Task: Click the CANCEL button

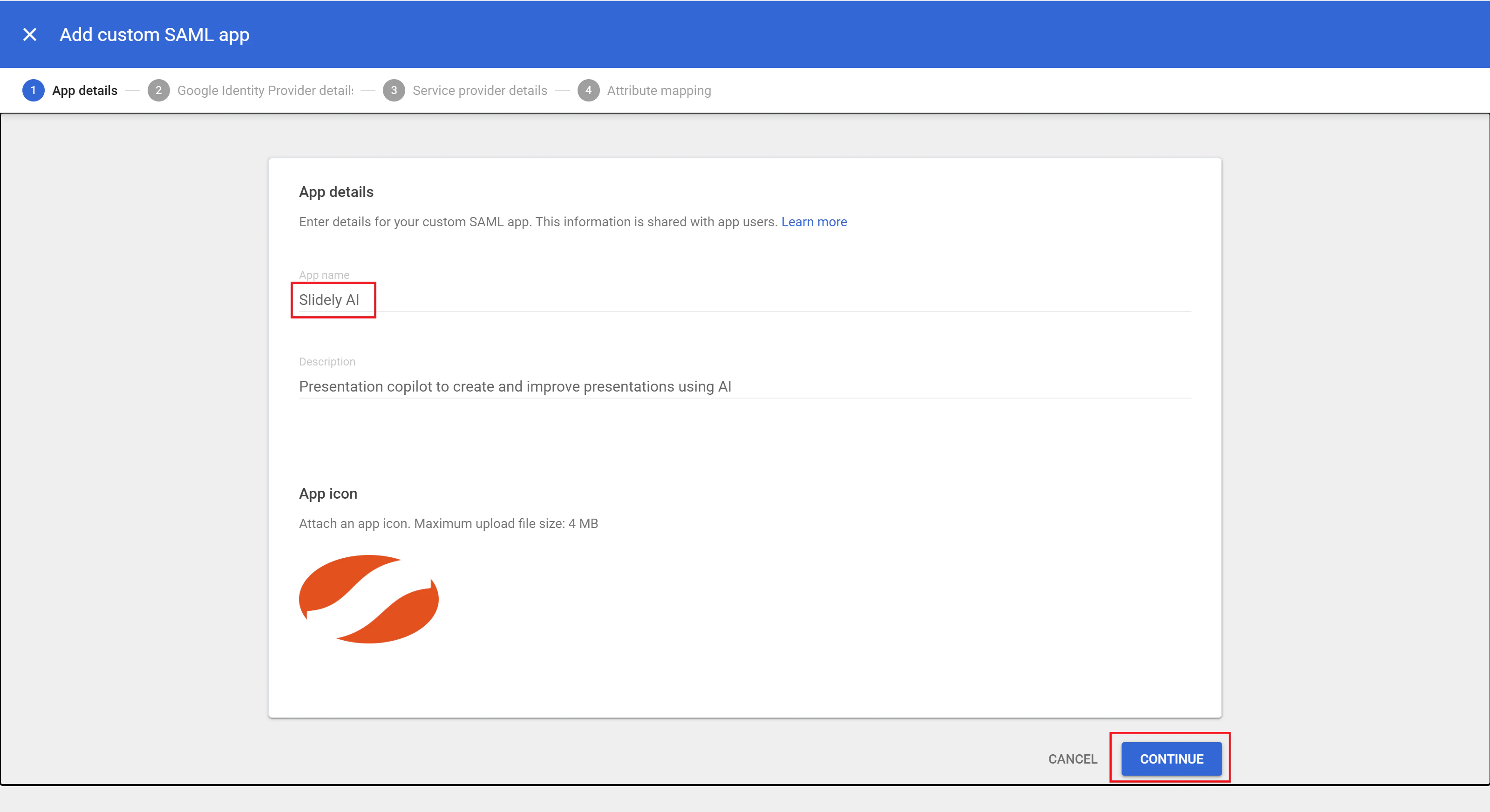Action: tap(1072, 759)
